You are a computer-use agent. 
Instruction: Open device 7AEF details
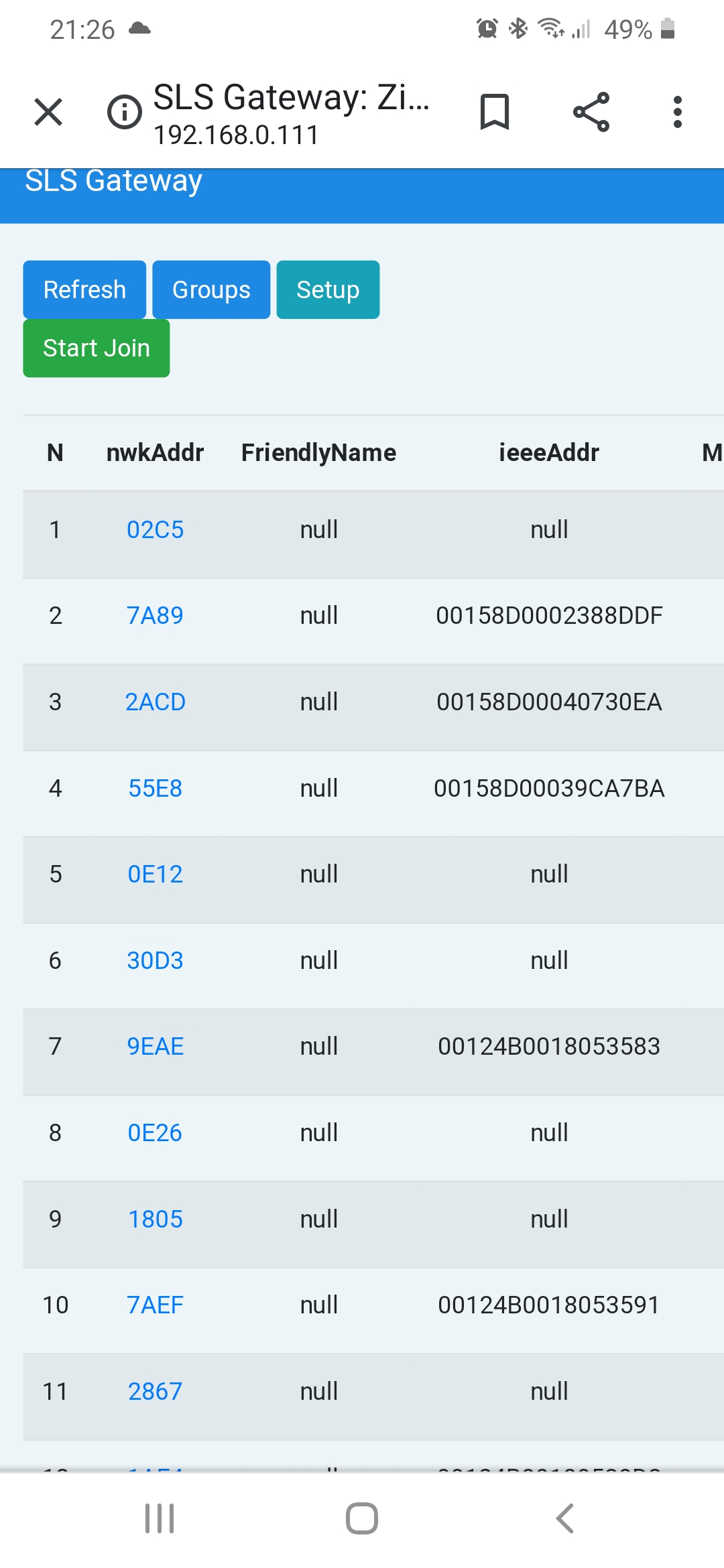(x=155, y=1305)
